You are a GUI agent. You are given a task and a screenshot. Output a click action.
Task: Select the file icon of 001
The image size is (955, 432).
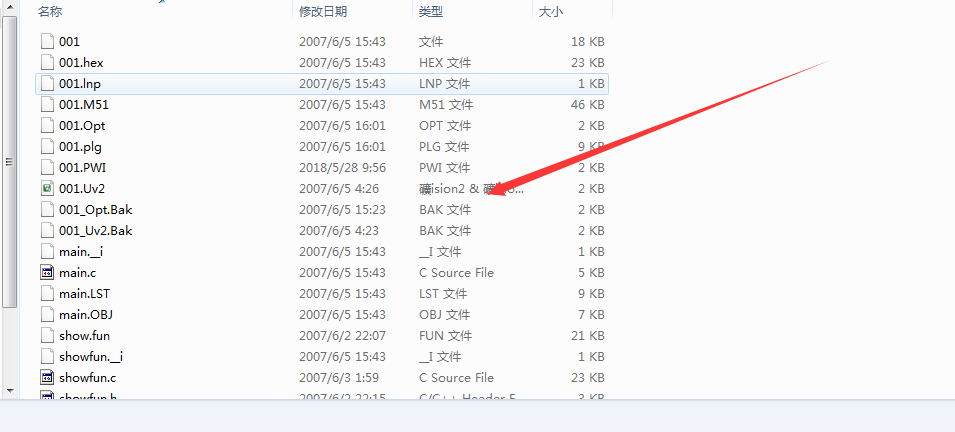48,41
